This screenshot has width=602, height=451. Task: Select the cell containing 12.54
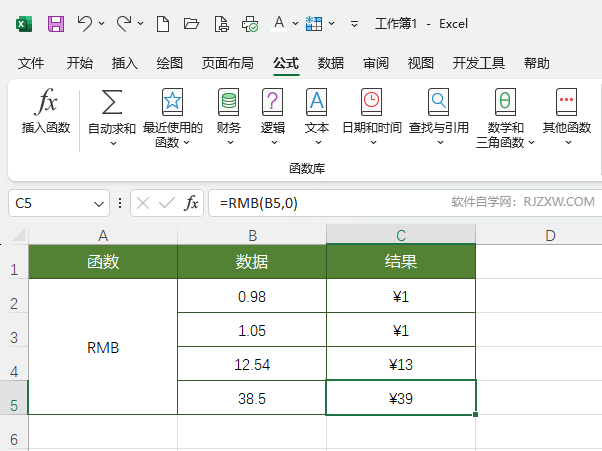[x=252, y=364]
